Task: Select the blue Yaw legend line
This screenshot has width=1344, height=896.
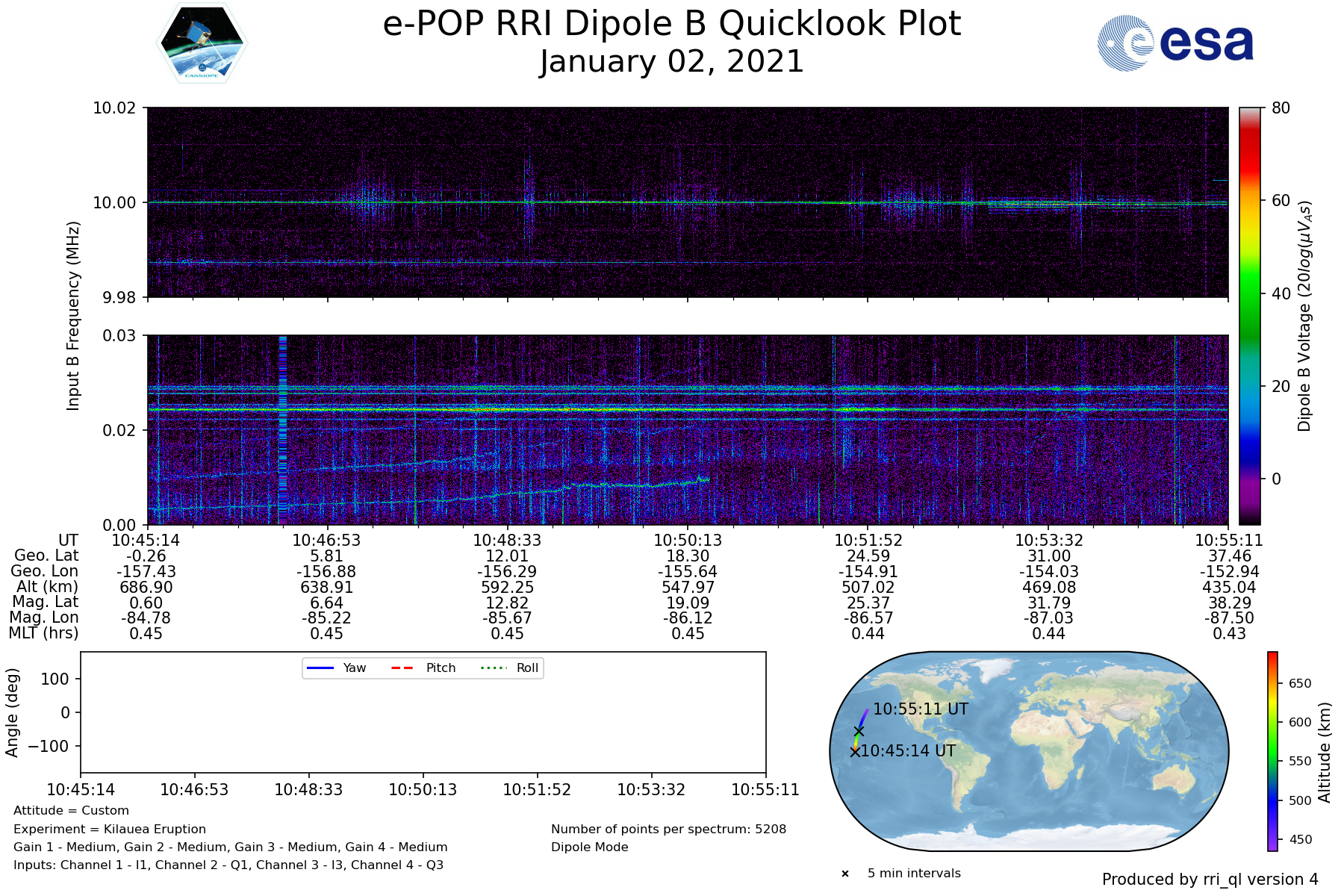Action: pyautogui.click(x=320, y=668)
